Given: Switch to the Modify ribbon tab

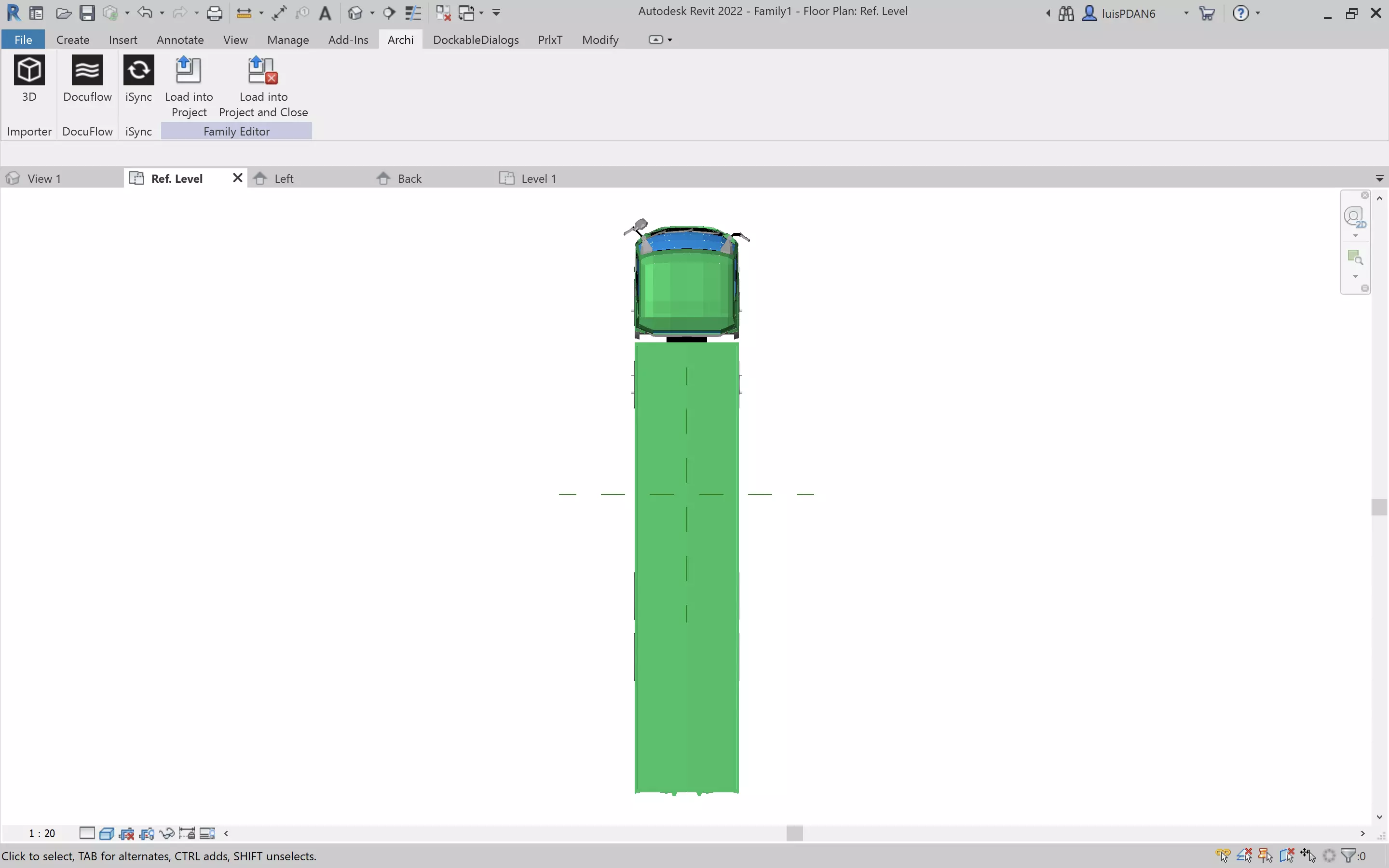Looking at the screenshot, I should pyautogui.click(x=600, y=40).
